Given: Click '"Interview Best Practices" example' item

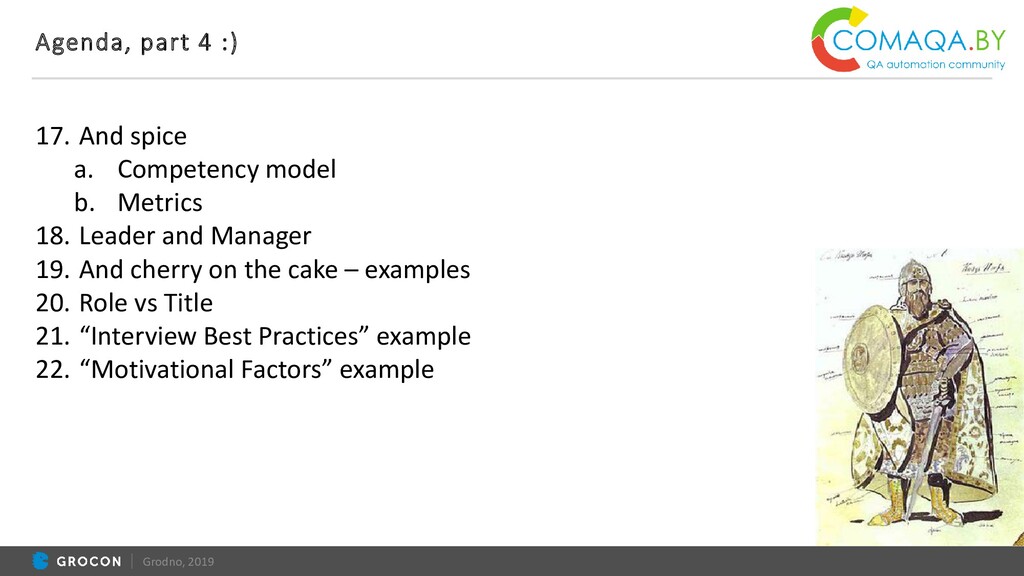Looking at the screenshot, I should (275, 336).
